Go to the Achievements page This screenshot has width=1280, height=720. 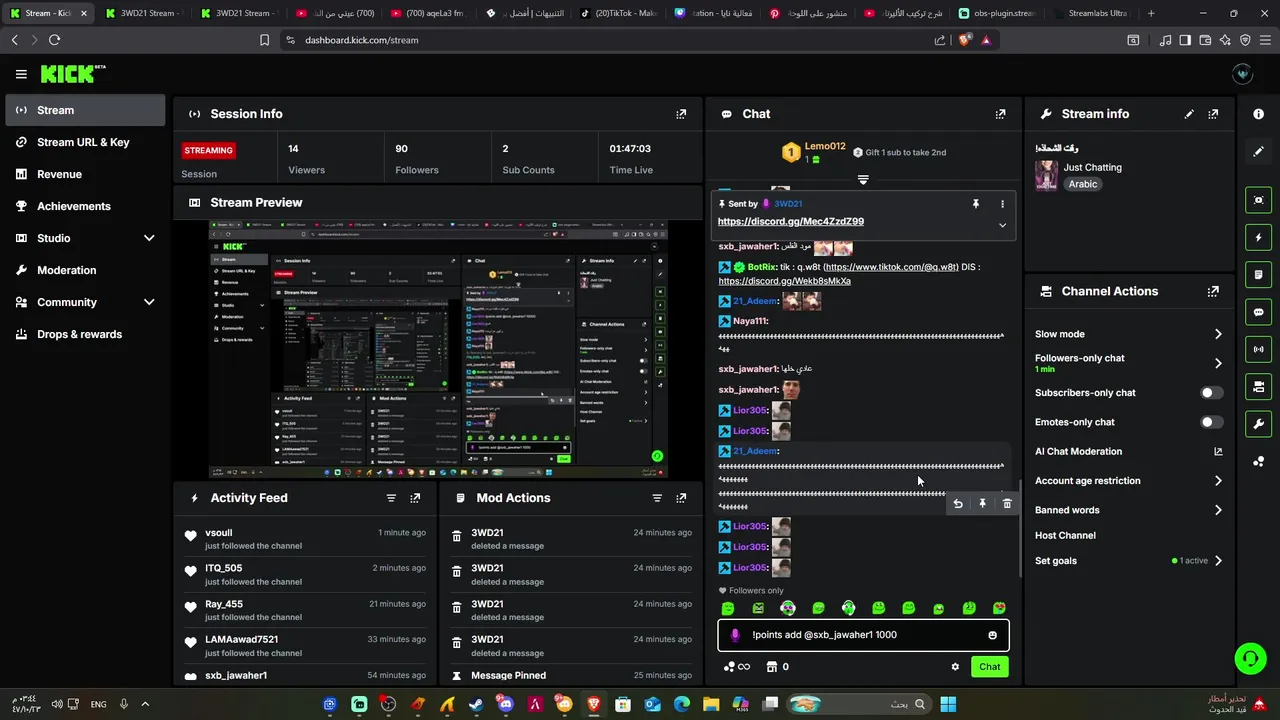[85, 206]
